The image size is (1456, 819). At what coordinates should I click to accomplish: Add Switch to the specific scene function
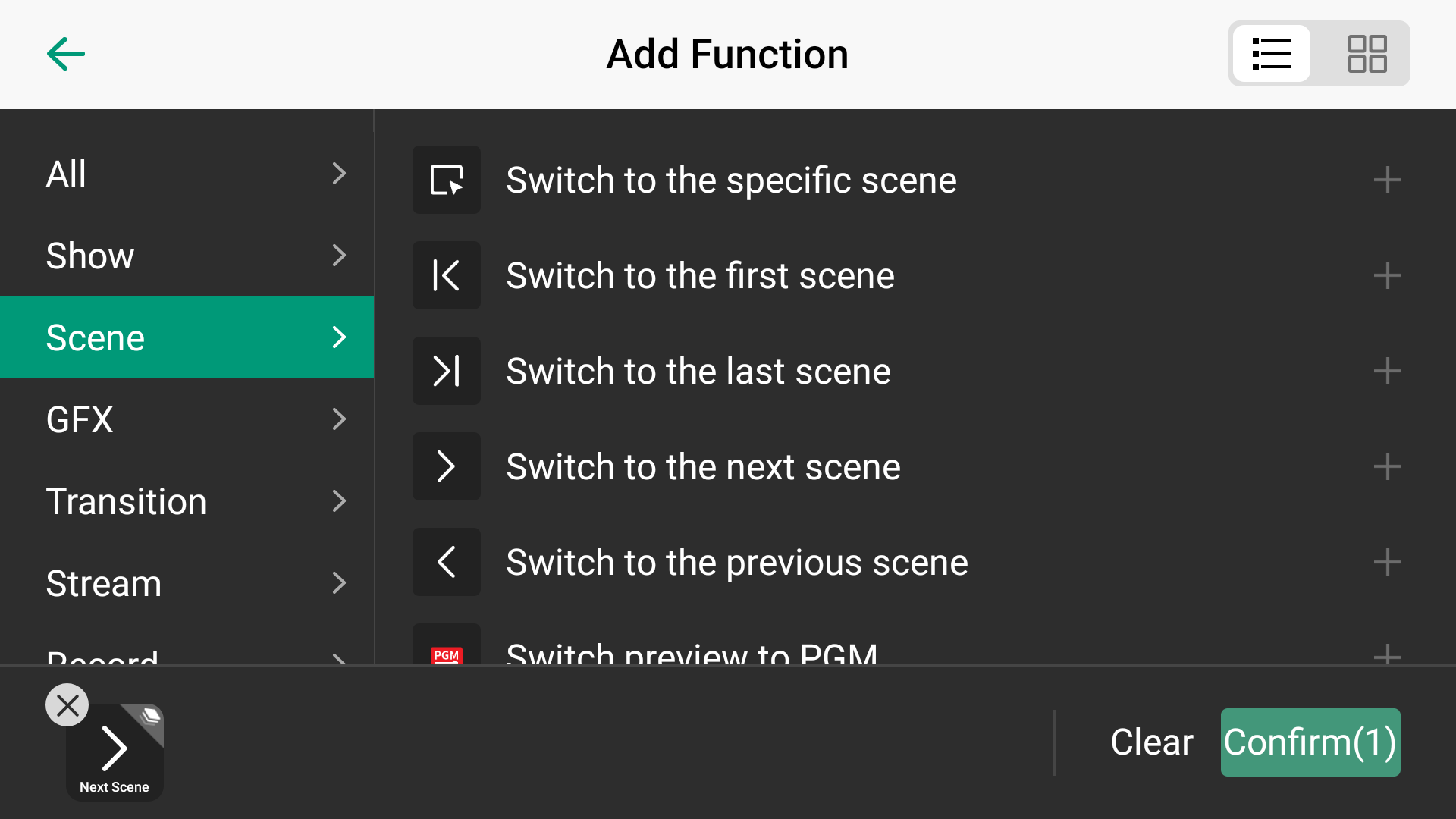tap(1387, 180)
